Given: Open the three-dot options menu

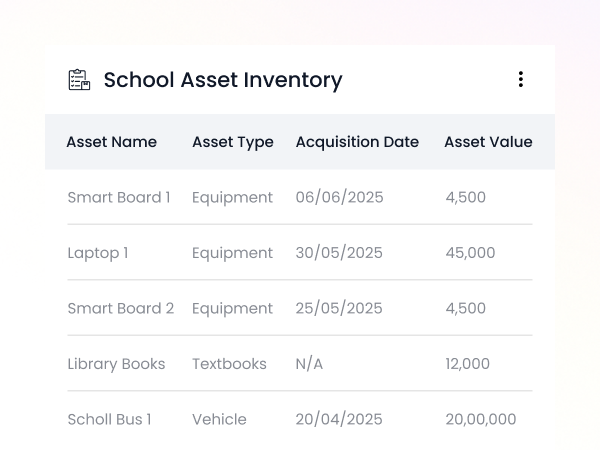Looking at the screenshot, I should 520,79.
